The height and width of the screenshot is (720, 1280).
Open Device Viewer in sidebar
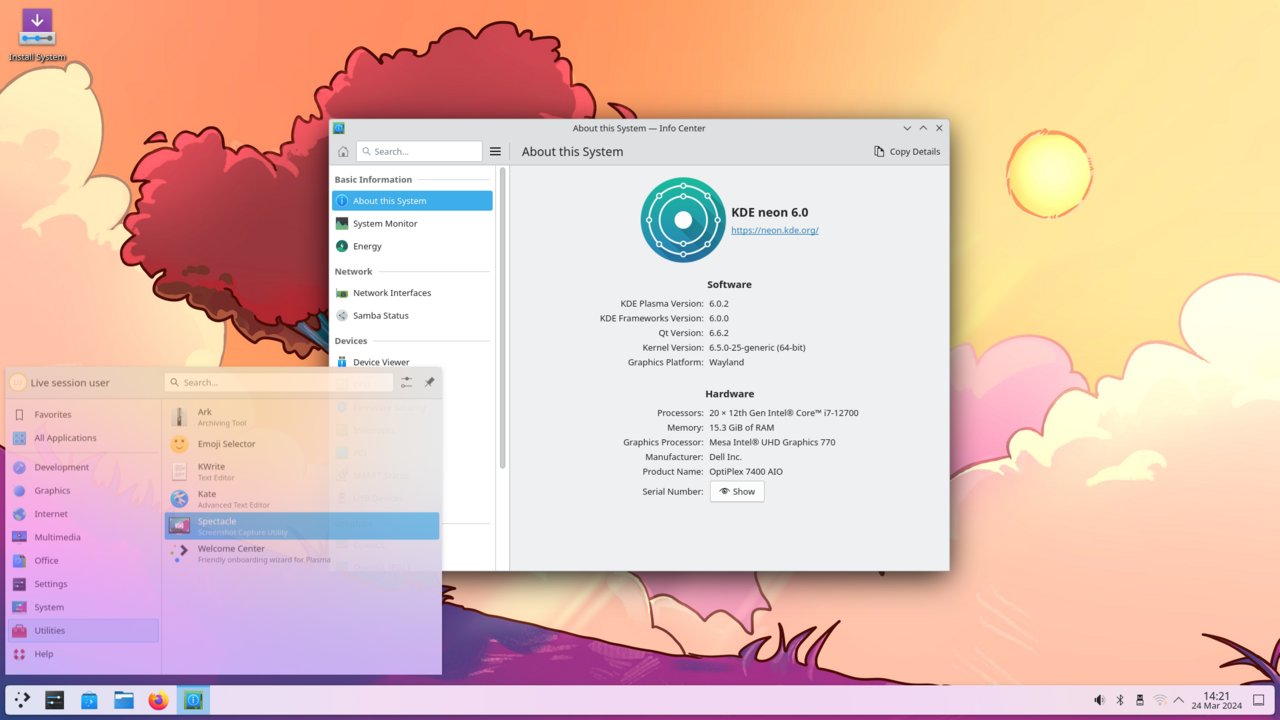click(412, 362)
